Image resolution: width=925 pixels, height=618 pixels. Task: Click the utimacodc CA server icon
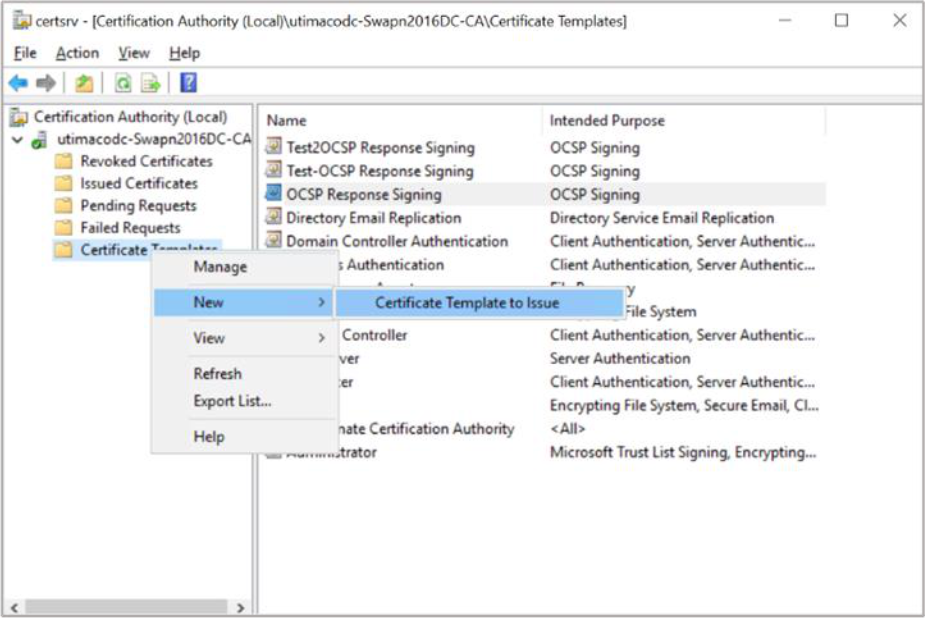tap(40, 139)
